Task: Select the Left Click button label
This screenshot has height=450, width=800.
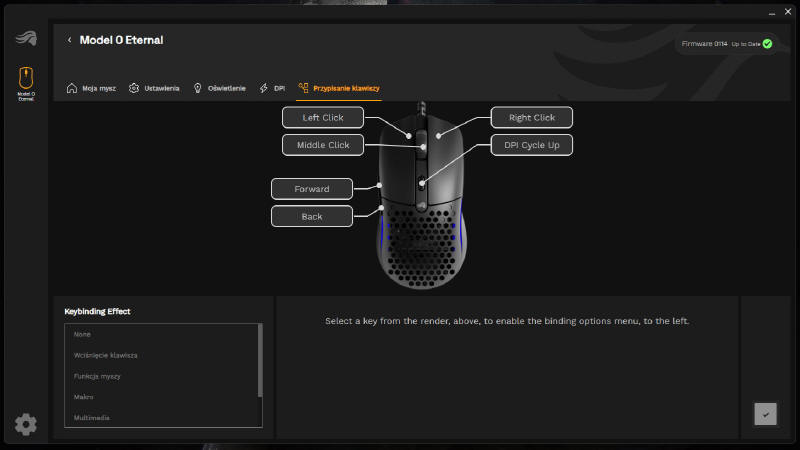Action: coord(322,117)
